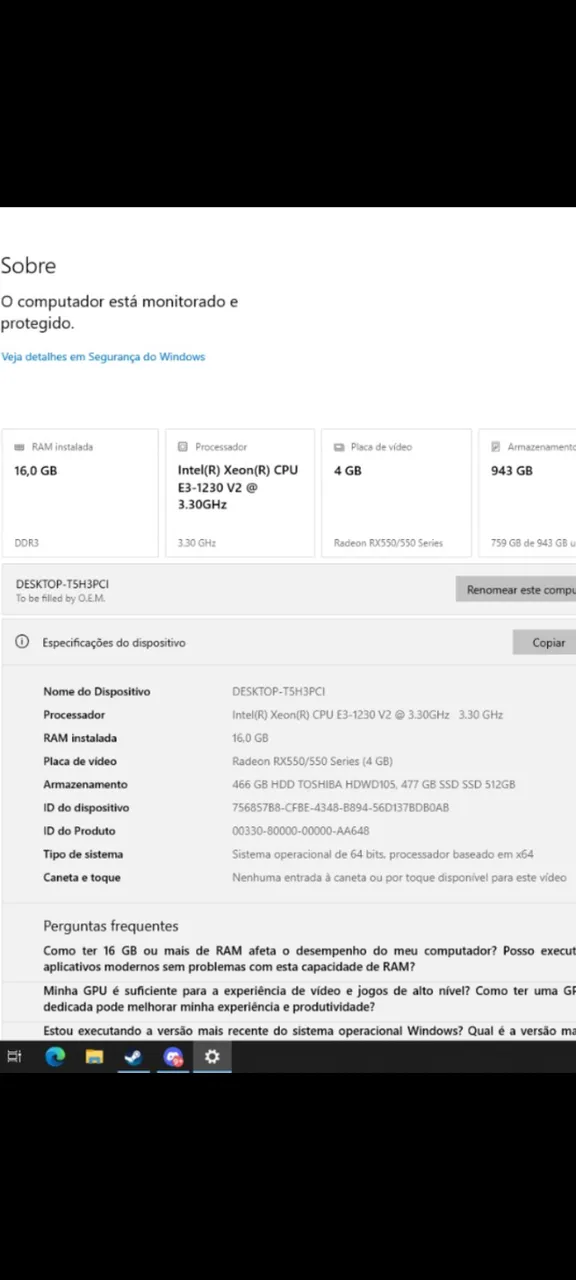Viewport: 576px width, 1280px height.
Task: Click the Placa de vídeo card icon
Action: (x=339, y=447)
